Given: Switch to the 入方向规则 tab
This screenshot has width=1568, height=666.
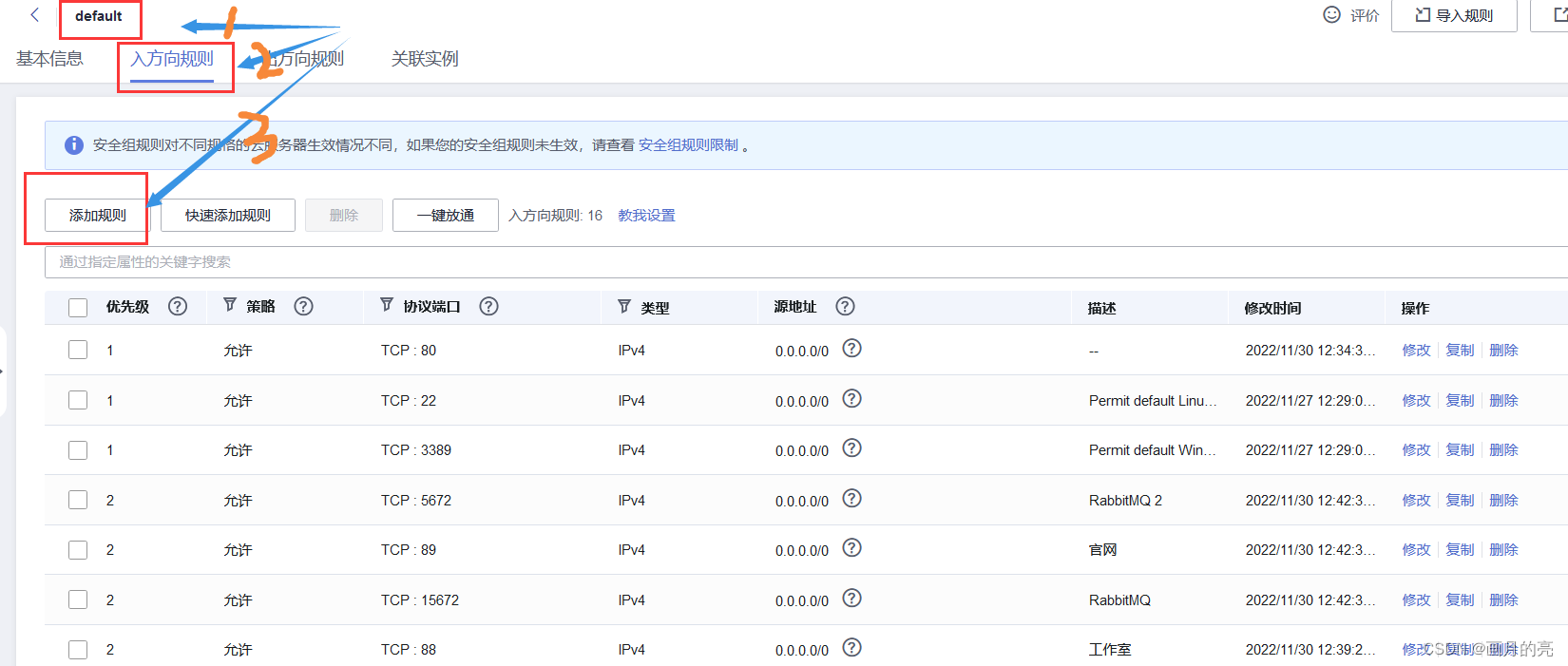Looking at the screenshot, I should (172, 59).
